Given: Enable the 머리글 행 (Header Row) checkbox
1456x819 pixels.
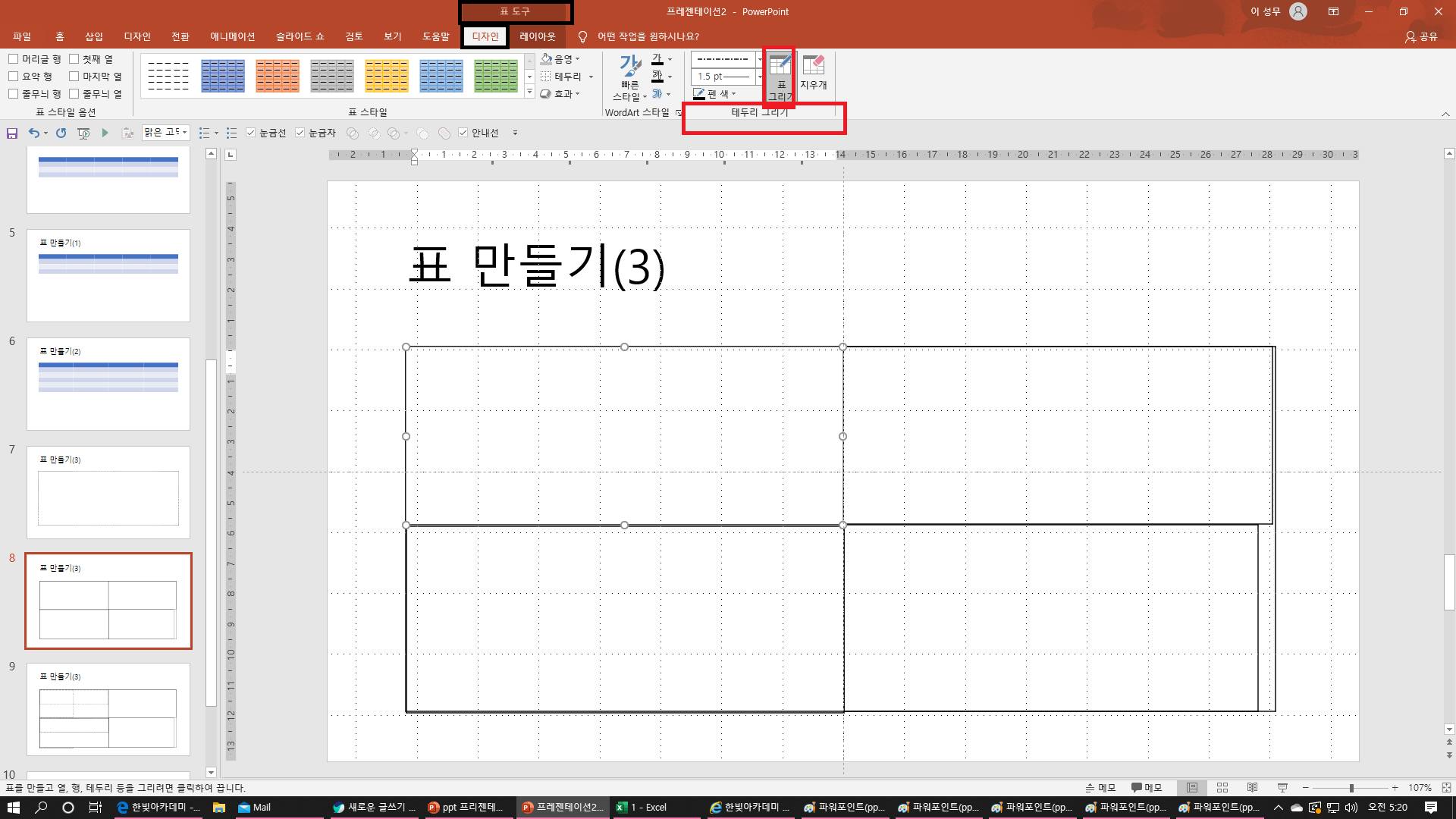Looking at the screenshot, I should click(x=14, y=59).
